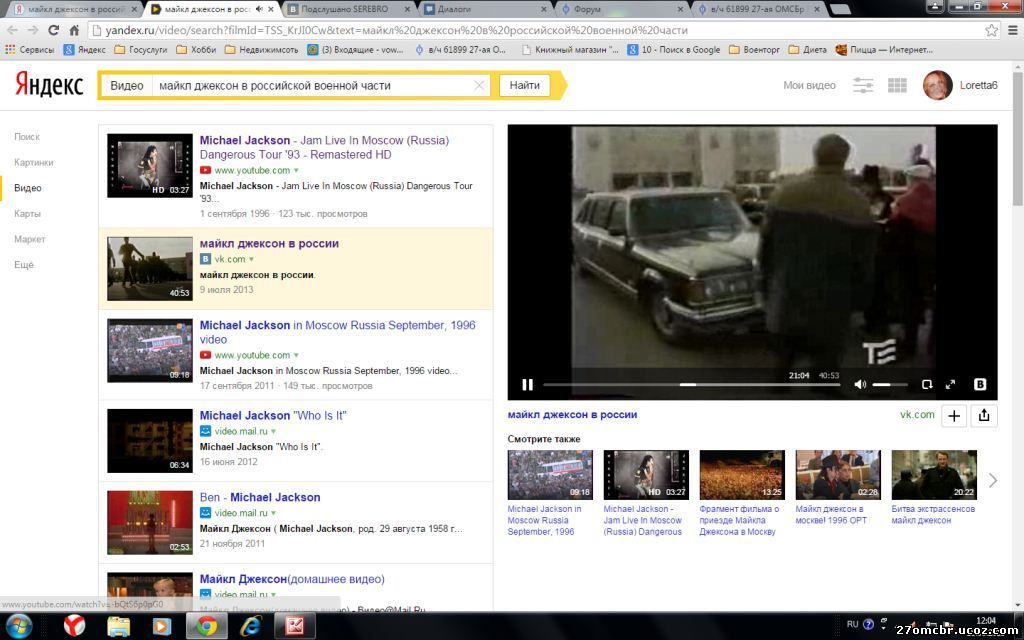Seek on the video progress bar

click(x=691, y=385)
